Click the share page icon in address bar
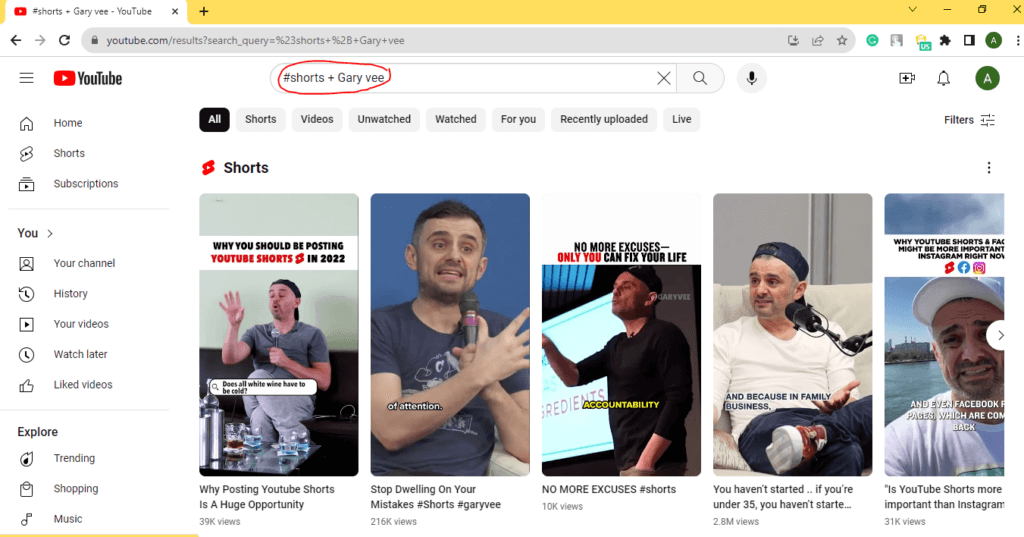 (818, 41)
